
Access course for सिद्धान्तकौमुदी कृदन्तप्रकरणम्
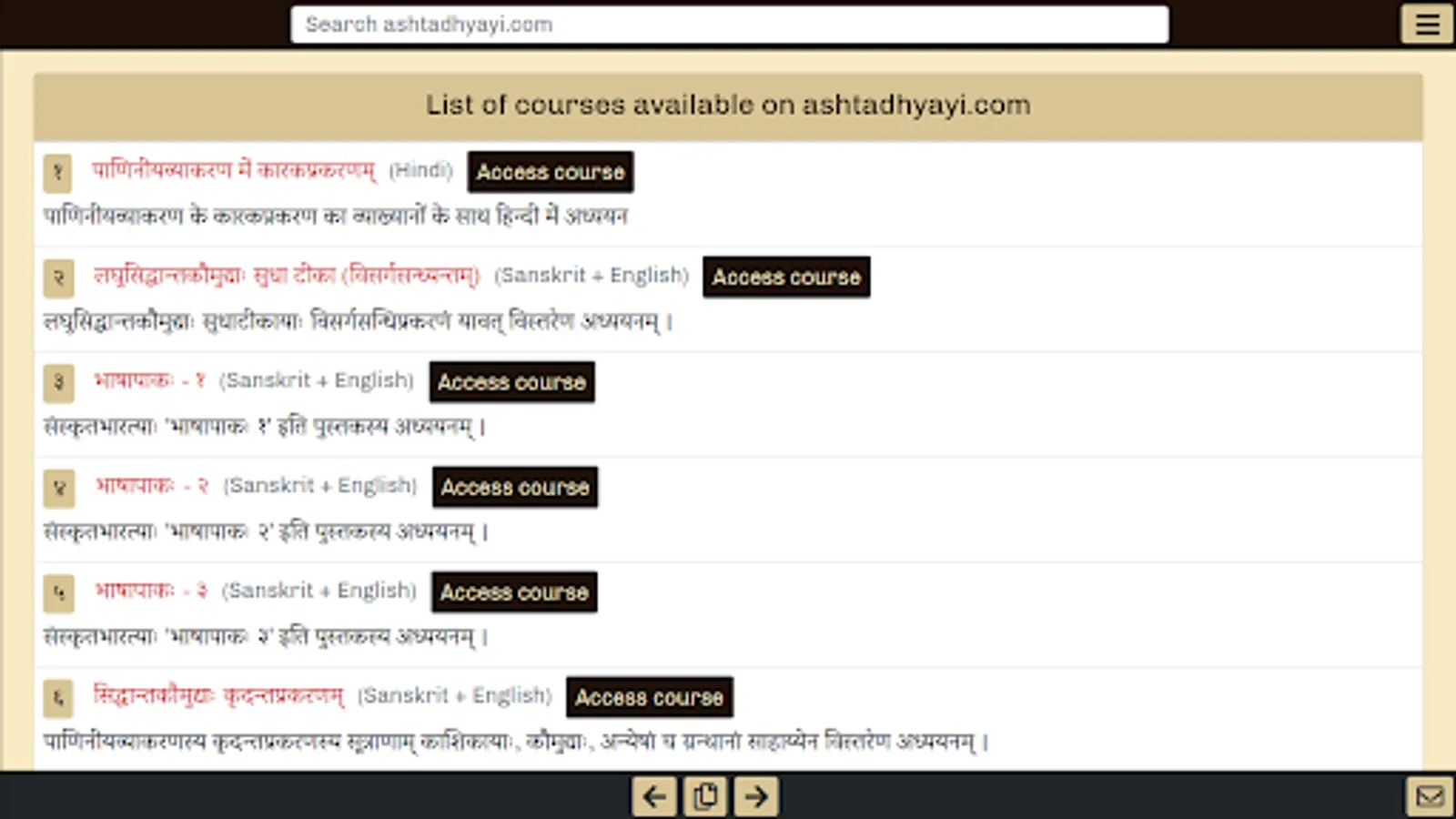pos(649,697)
